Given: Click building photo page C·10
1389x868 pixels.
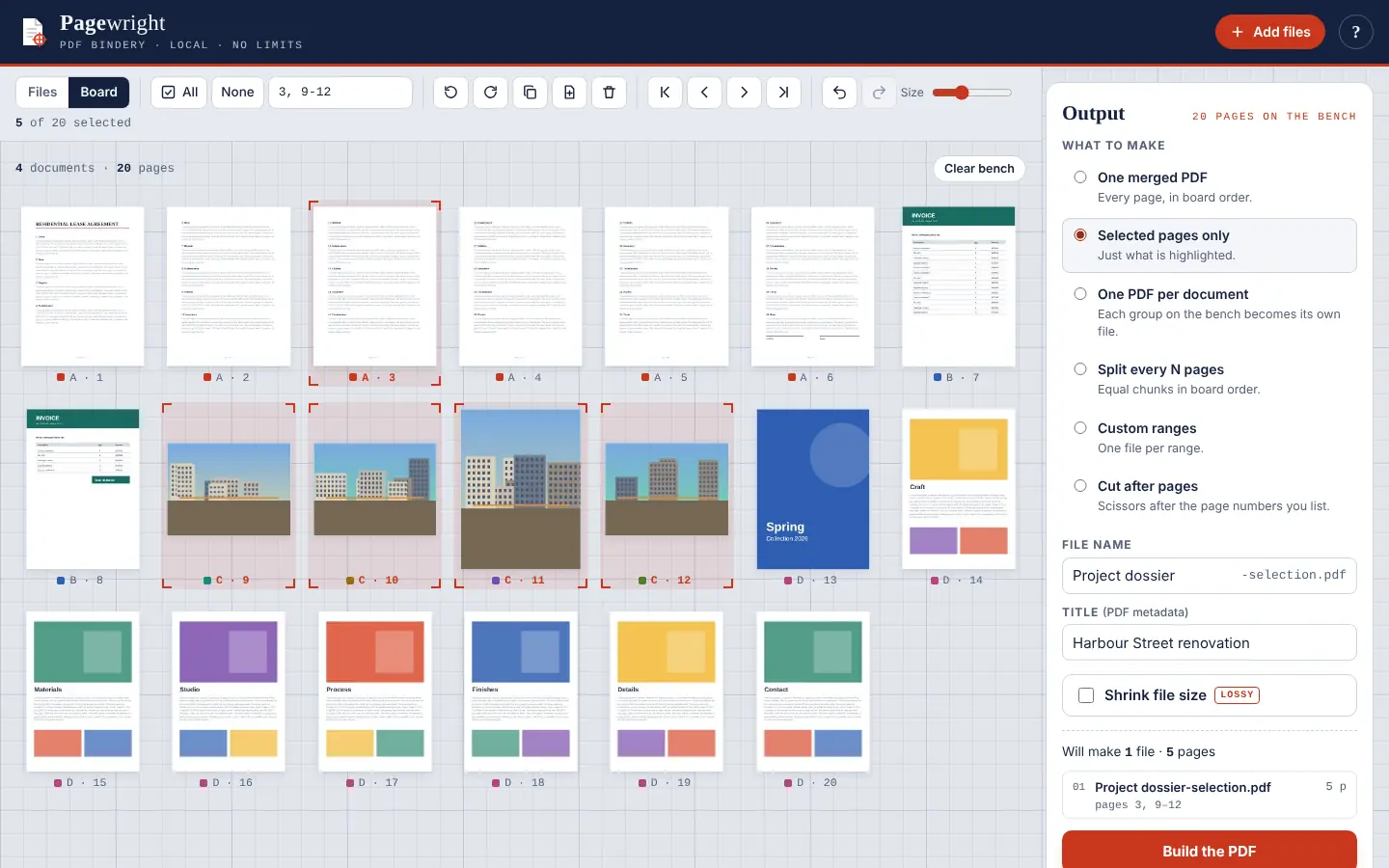Looking at the screenshot, I should coord(375,489).
